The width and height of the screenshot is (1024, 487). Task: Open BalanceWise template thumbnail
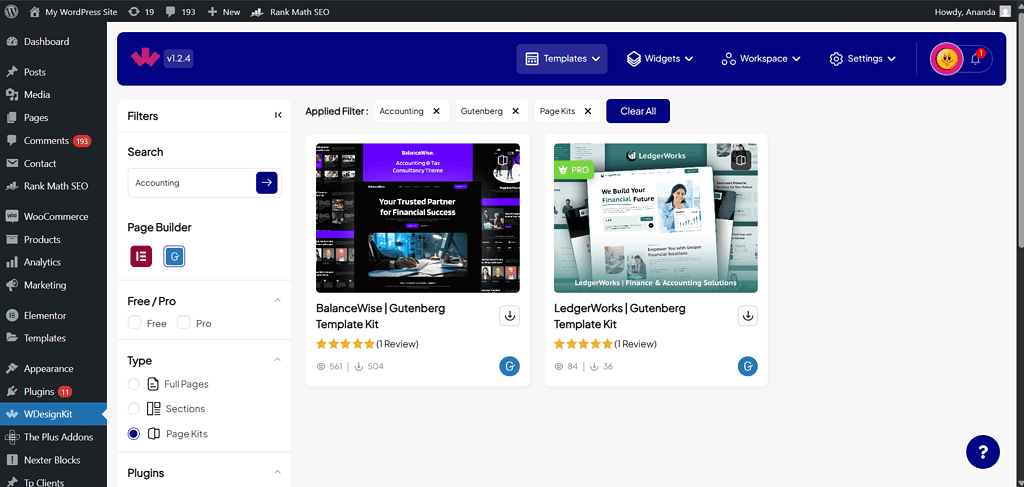[x=418, y=218]
